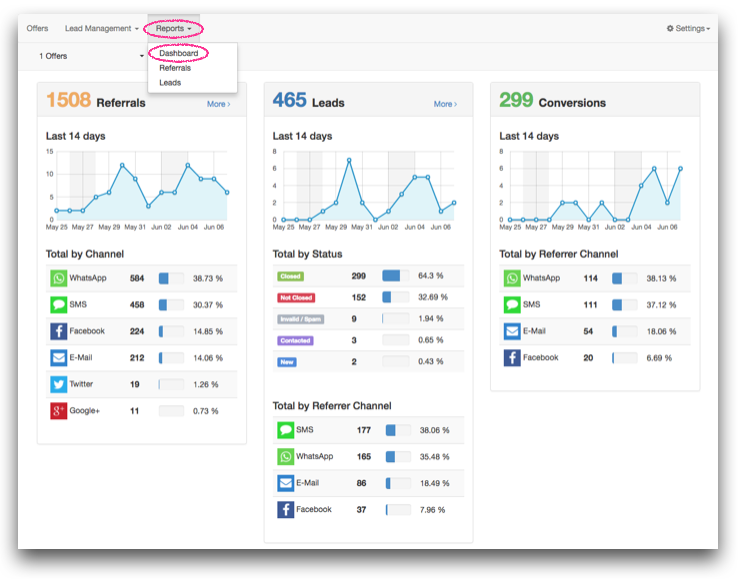Click E-Mail icon in Referrals channel list
The height and width of the screenshot is (585, 742).
click(58, 357)
